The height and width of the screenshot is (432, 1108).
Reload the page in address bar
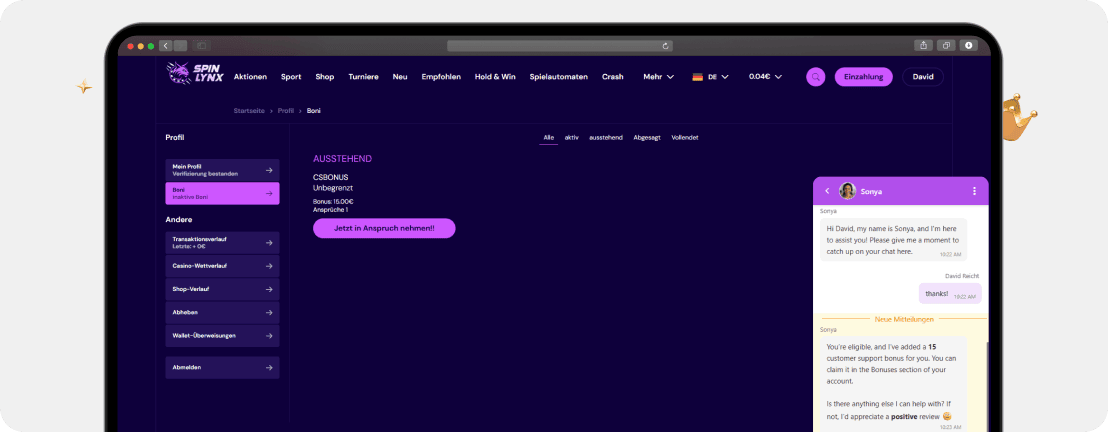point(666,46)
